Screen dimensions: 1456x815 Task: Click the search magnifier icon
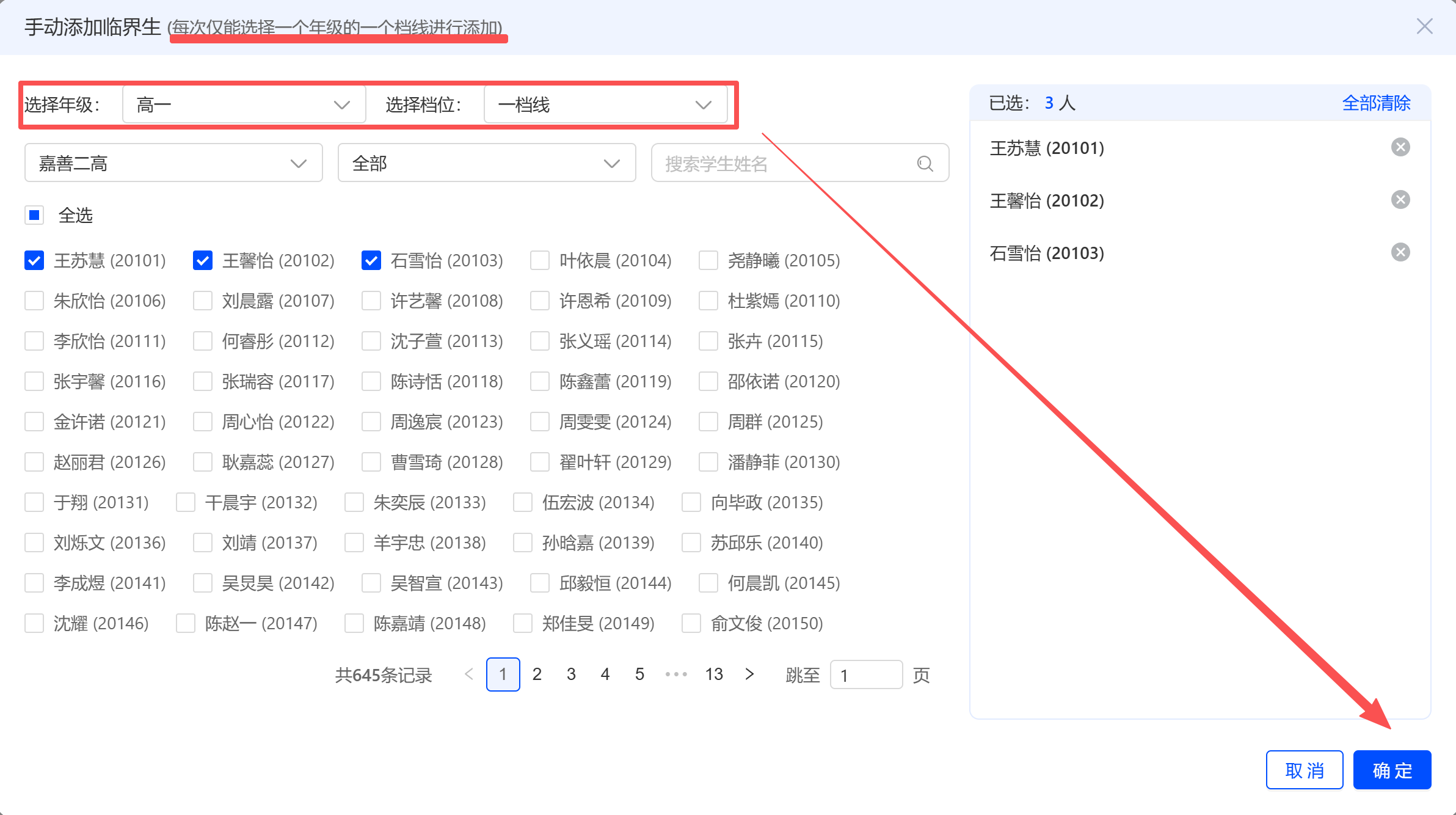click(925, 164)
